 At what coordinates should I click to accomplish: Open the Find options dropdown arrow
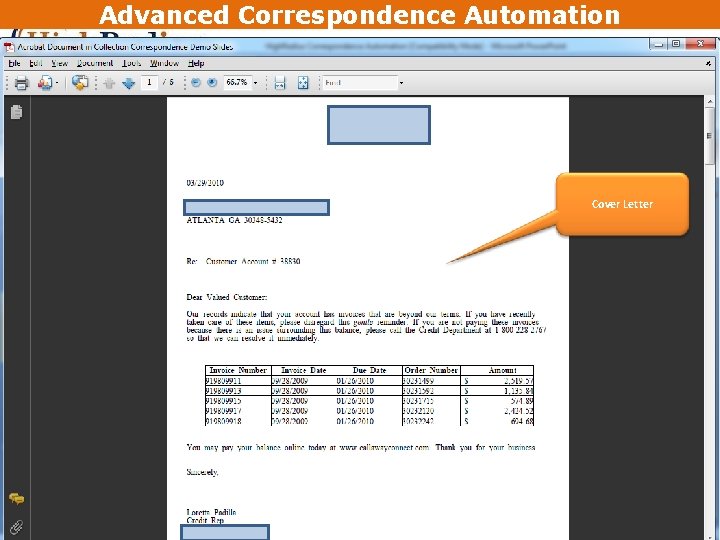(x=401, y=83)
